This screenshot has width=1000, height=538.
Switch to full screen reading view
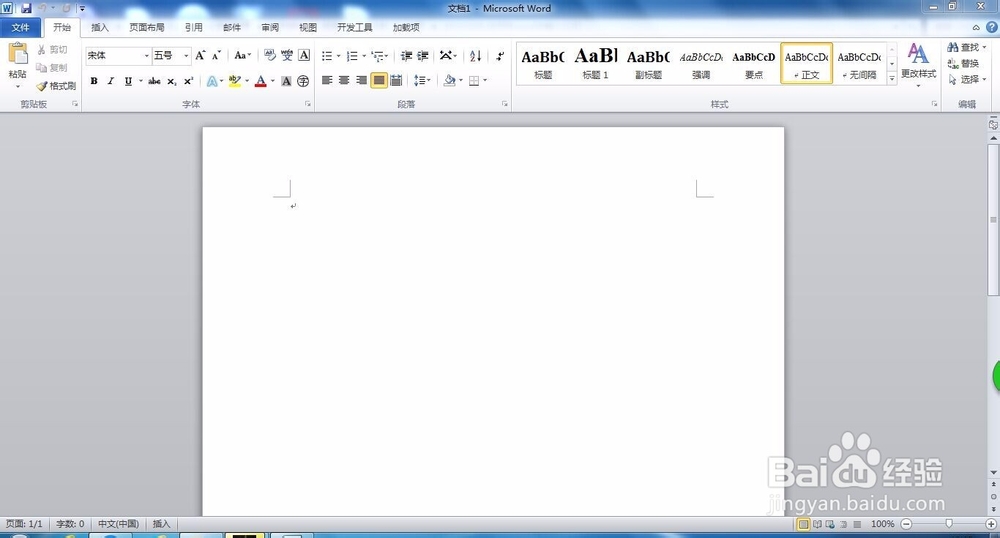[817, 524]
